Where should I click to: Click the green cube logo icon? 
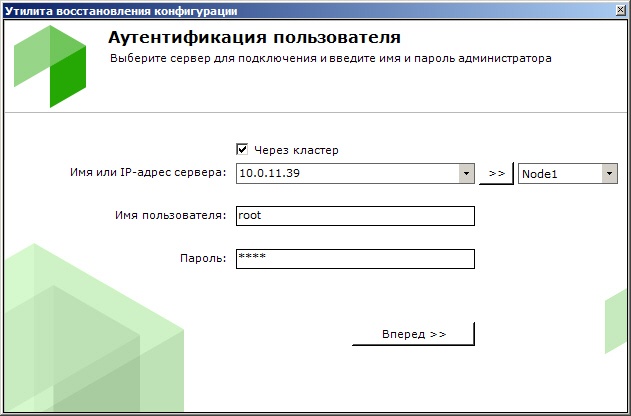[x=50, y=66]
